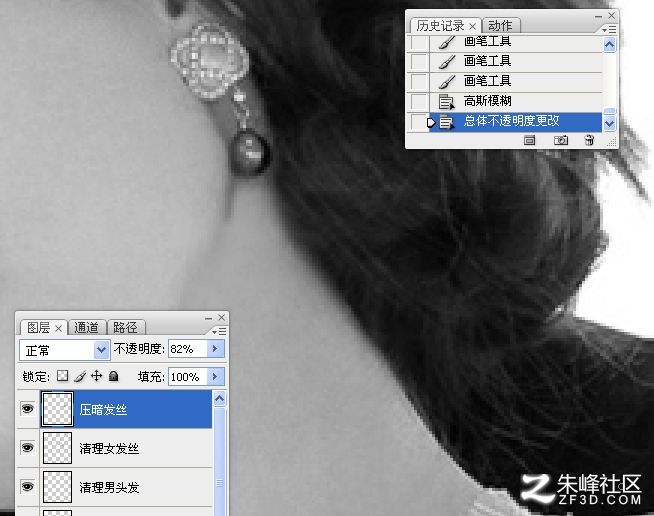Switch to the 通道 tab

(86, 327)
